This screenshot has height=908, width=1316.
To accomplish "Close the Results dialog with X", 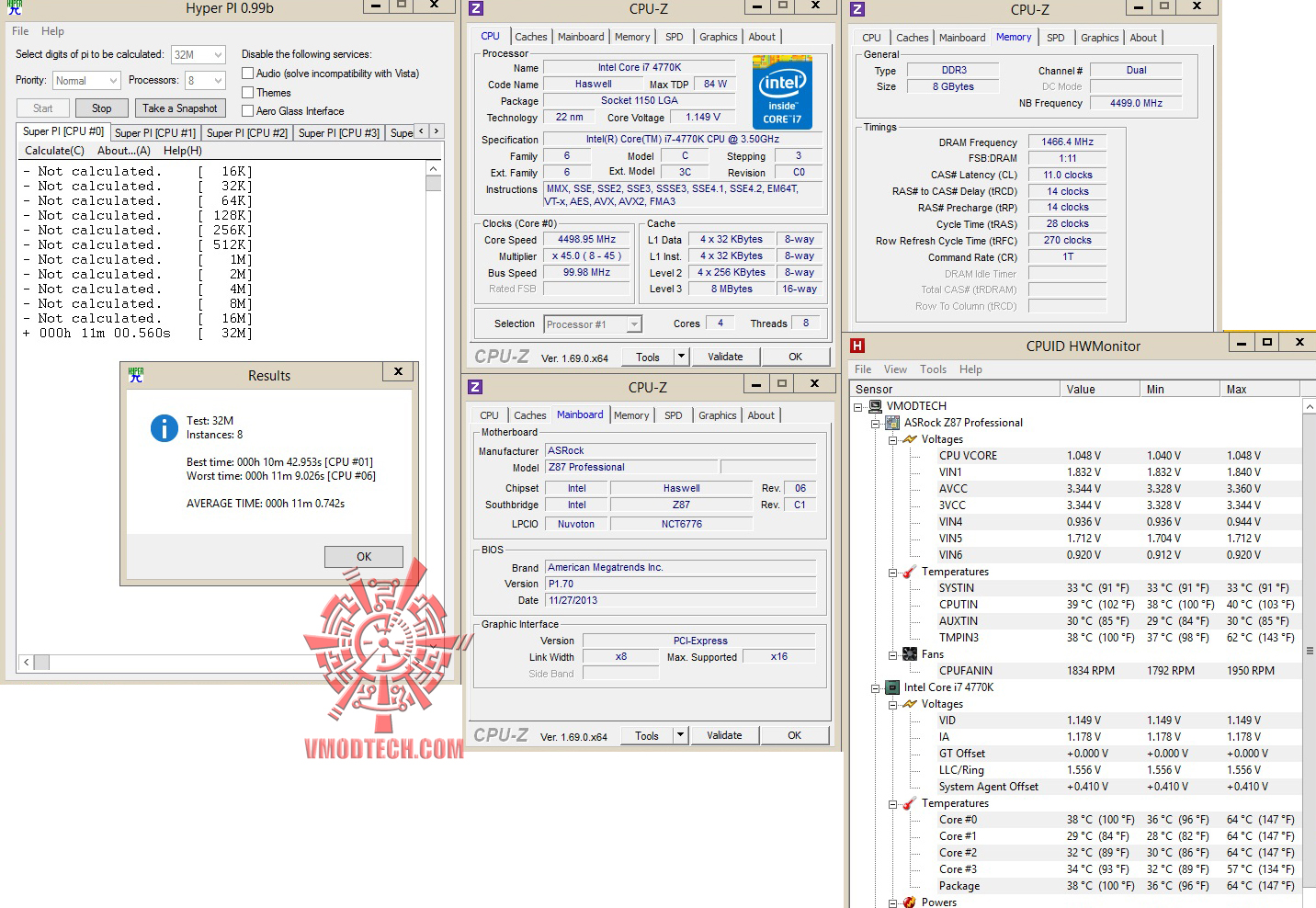I will pyautogui.click(x=398, y=372).
